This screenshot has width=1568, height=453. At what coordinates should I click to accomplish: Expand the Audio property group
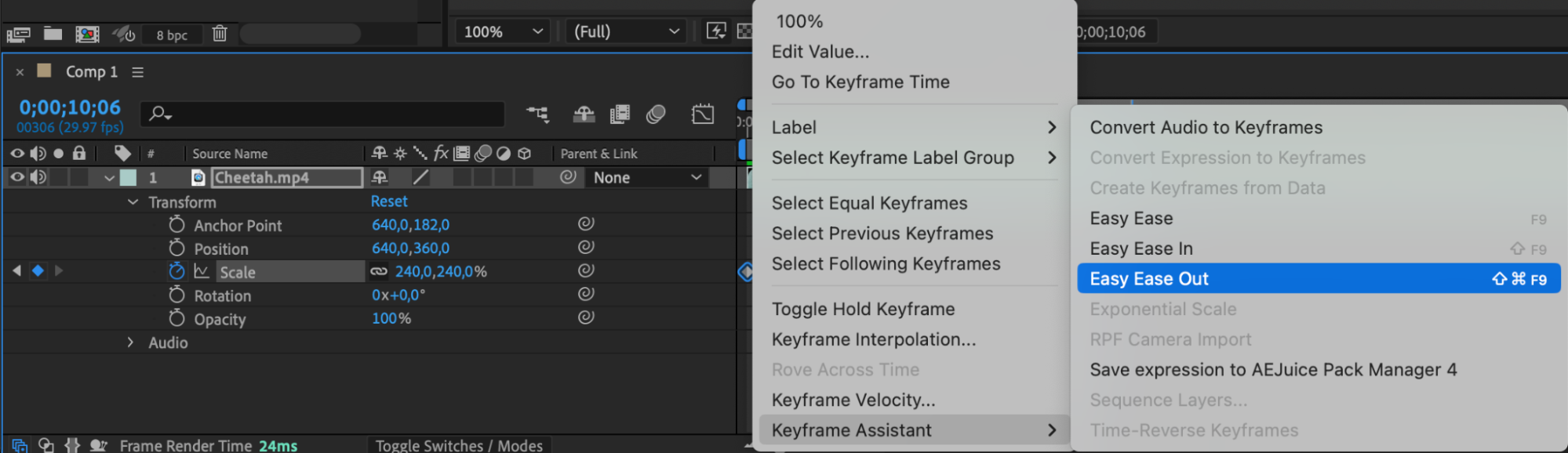130,342
